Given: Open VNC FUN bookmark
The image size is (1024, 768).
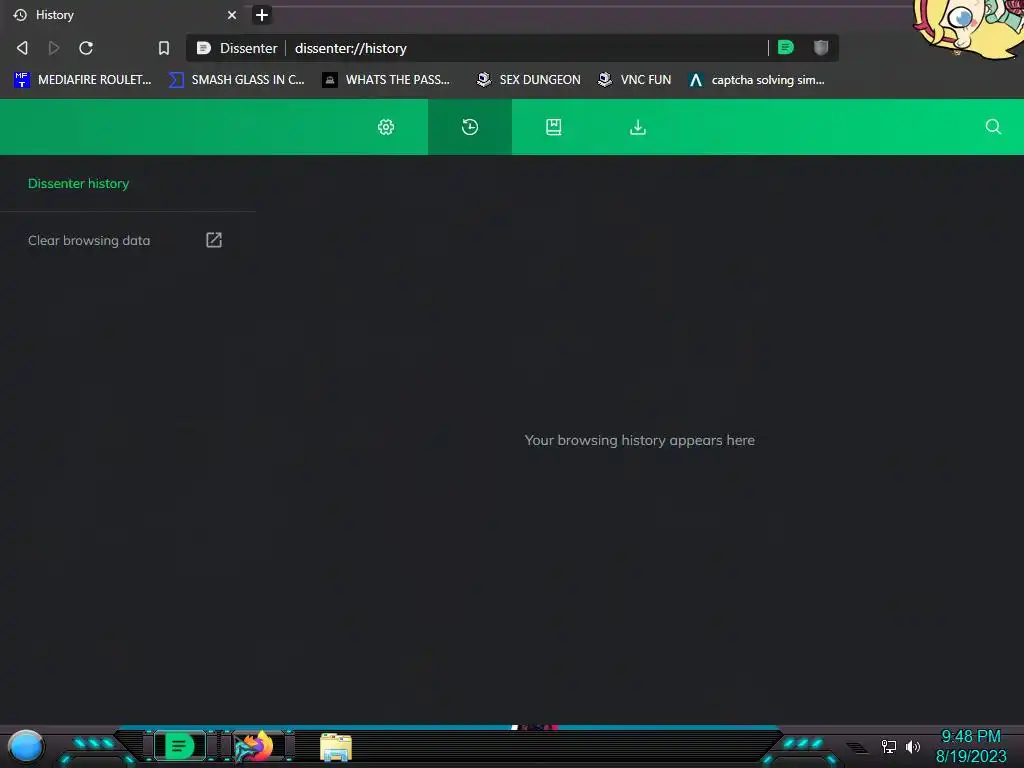Looking at the screenshot, I should tap(634, 80).
